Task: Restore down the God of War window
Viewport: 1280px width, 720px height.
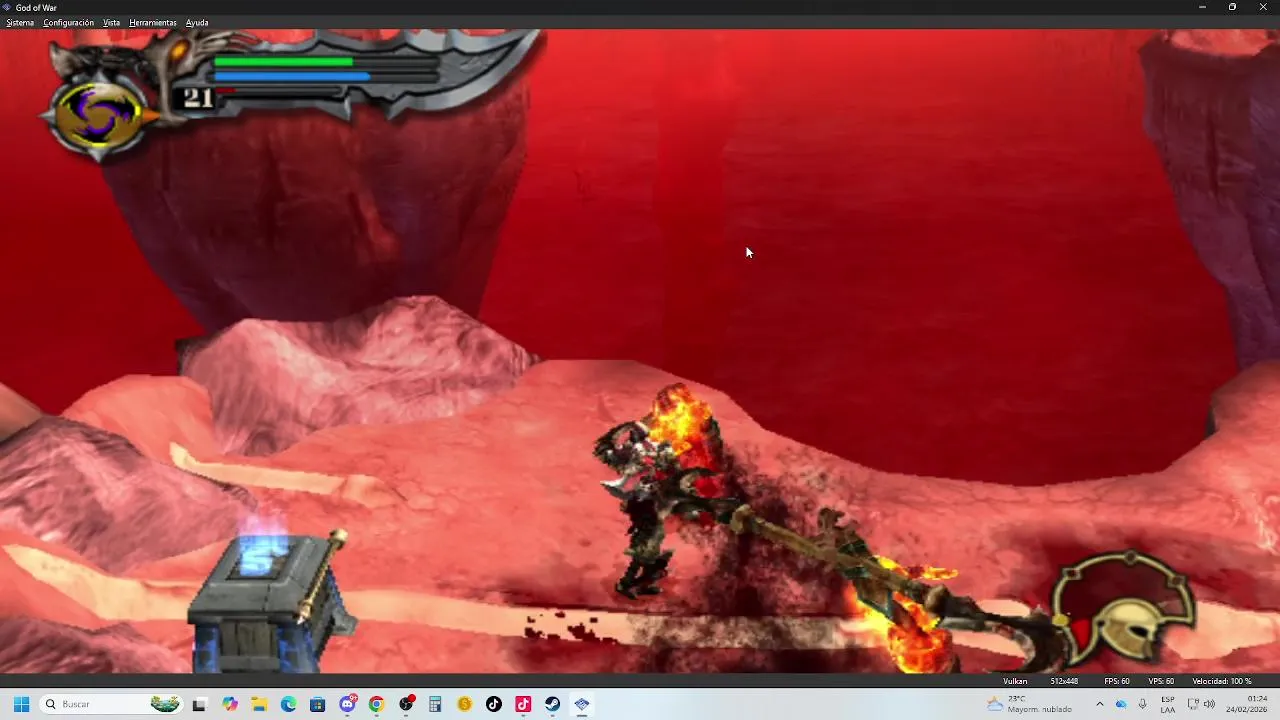Action: point(1232,7)
